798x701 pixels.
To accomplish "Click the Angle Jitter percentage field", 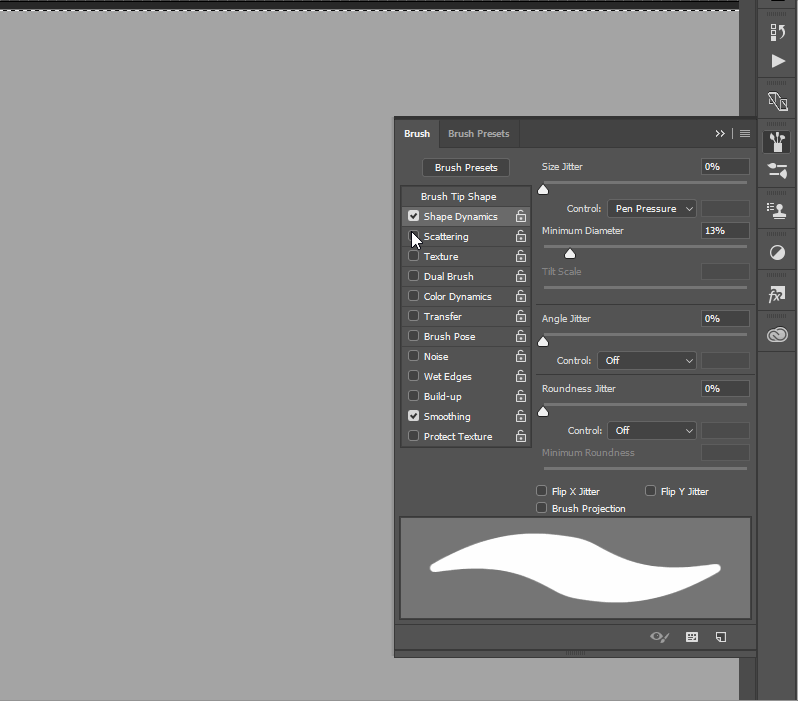I will tap(725, 319).
